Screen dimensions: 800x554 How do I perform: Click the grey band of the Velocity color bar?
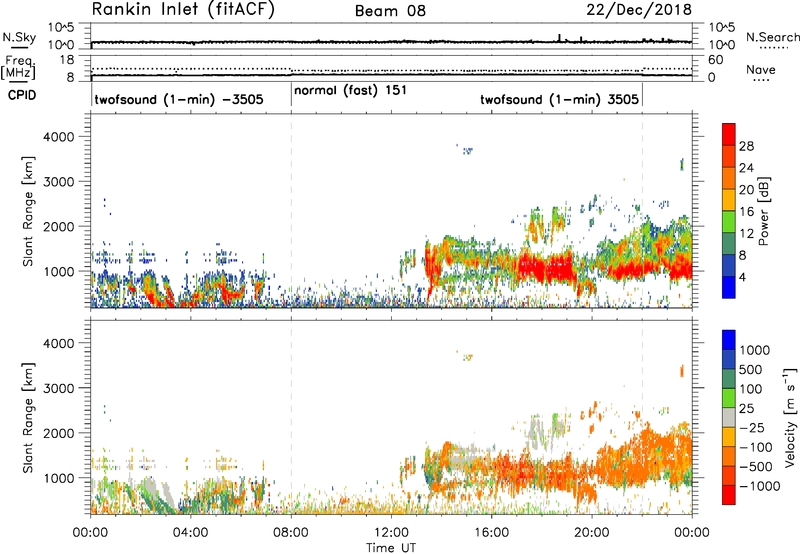click(x=729, y=418)
